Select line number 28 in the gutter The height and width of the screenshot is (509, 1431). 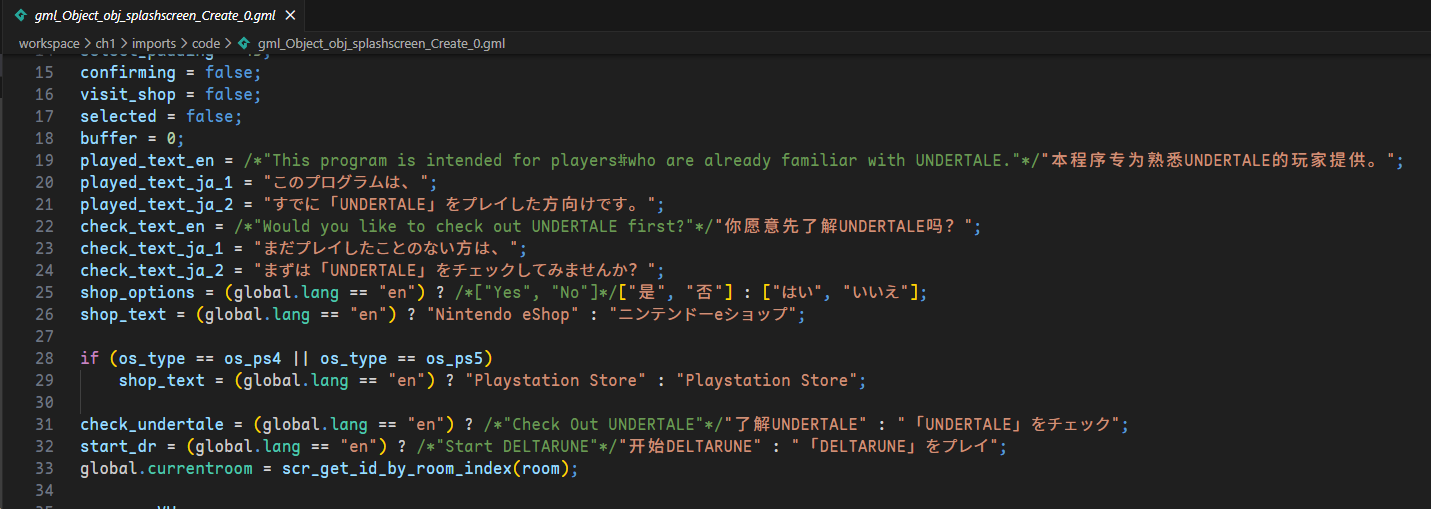44,358
